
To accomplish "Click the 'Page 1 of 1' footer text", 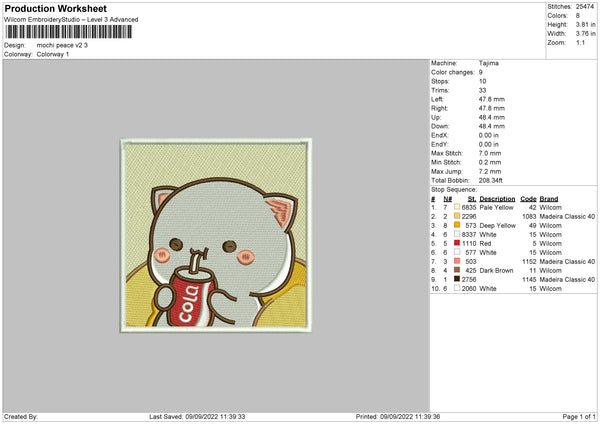I will (x=579, y=416).
